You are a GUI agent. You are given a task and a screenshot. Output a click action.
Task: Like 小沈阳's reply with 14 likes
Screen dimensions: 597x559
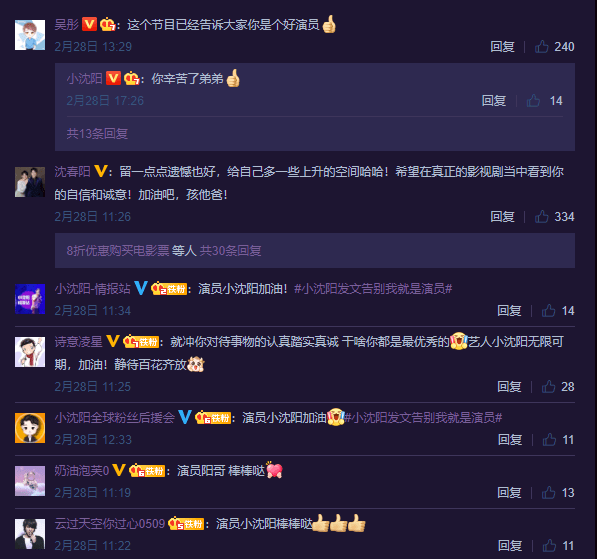tap(533, 101)
